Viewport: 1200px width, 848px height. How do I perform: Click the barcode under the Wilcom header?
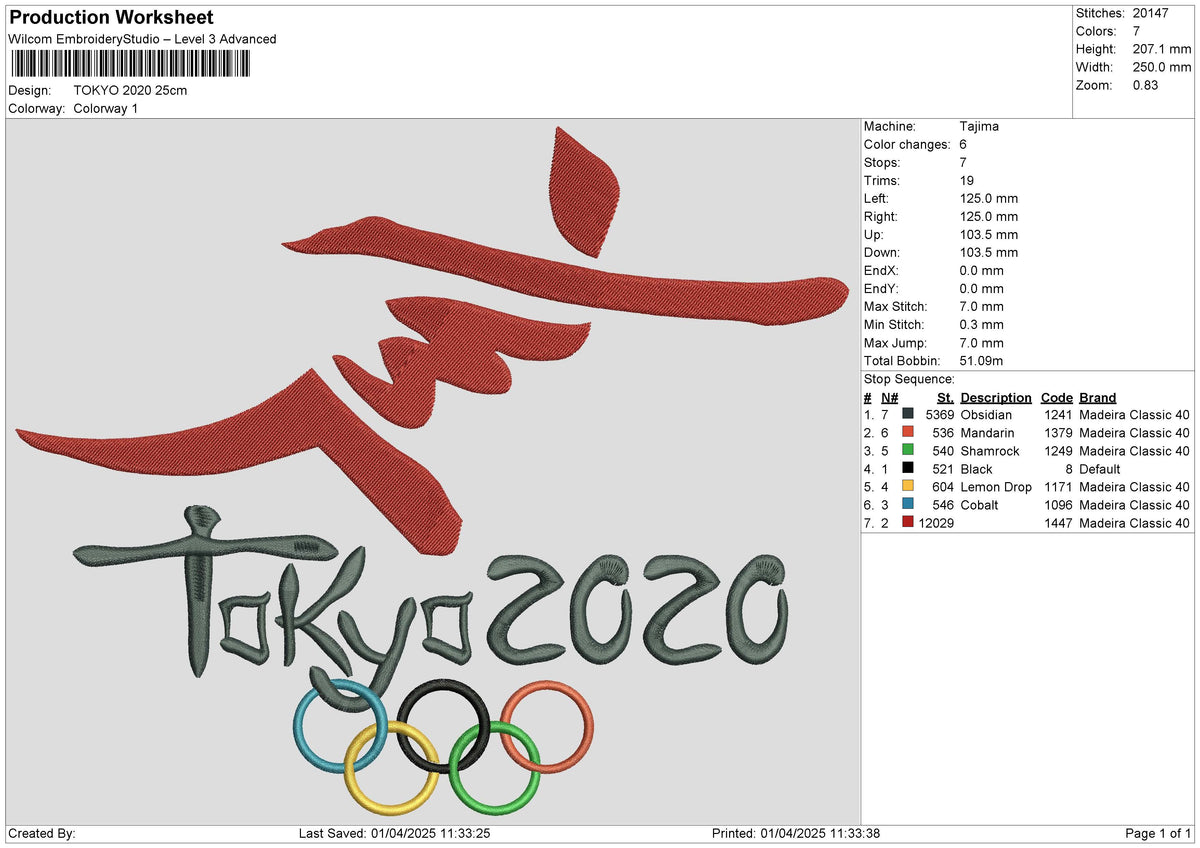pos(131,64)
